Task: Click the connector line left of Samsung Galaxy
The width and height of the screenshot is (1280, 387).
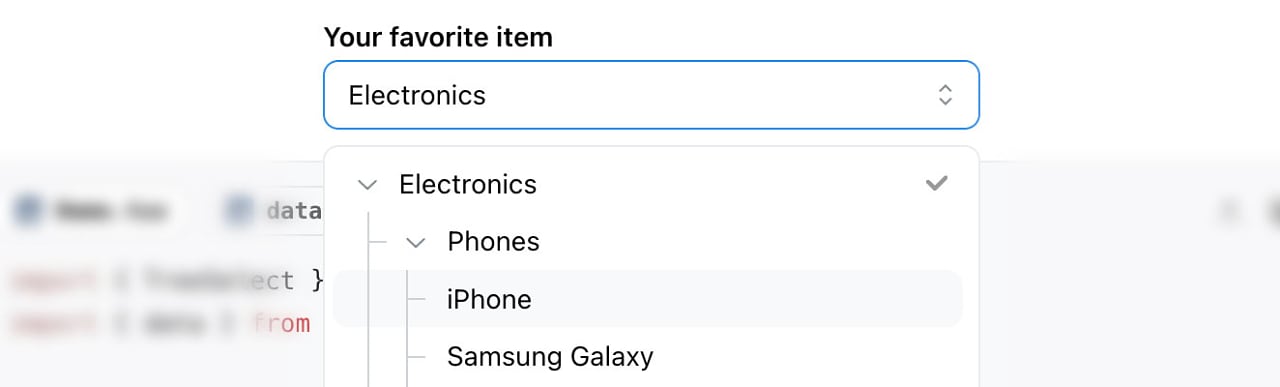Action: [x=420, y=356]
